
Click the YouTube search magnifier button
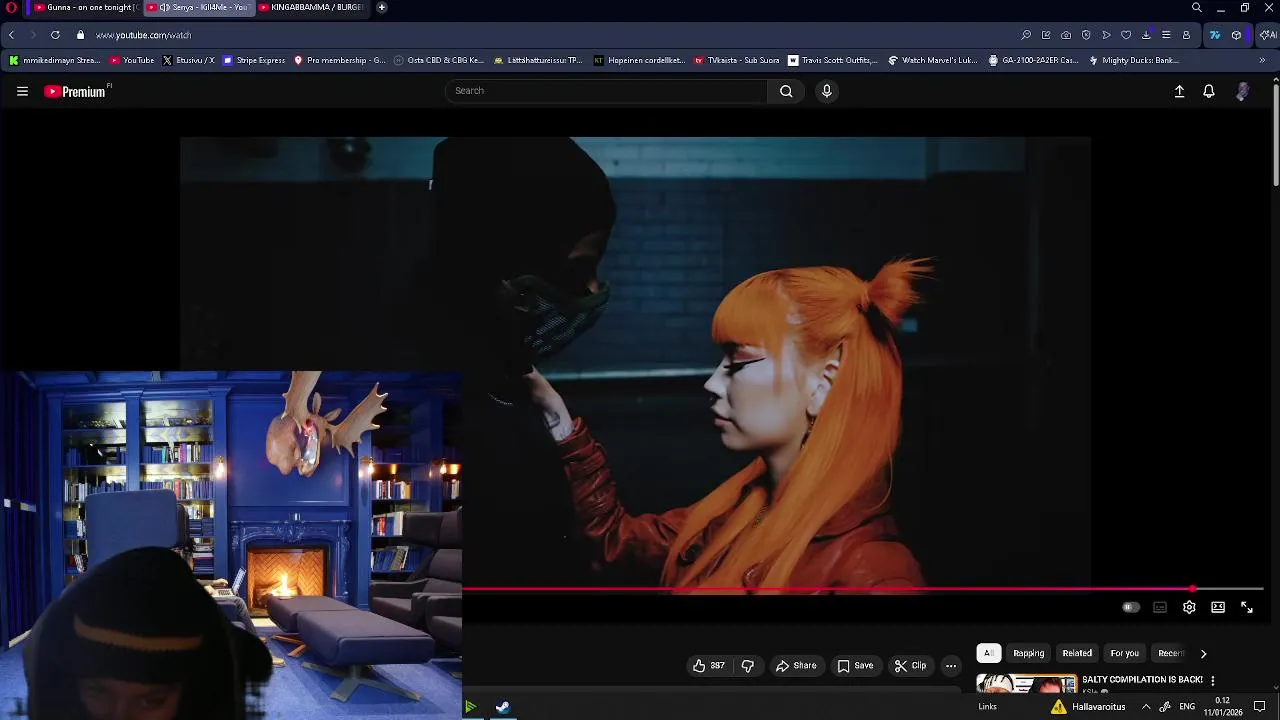coord(786,91)
